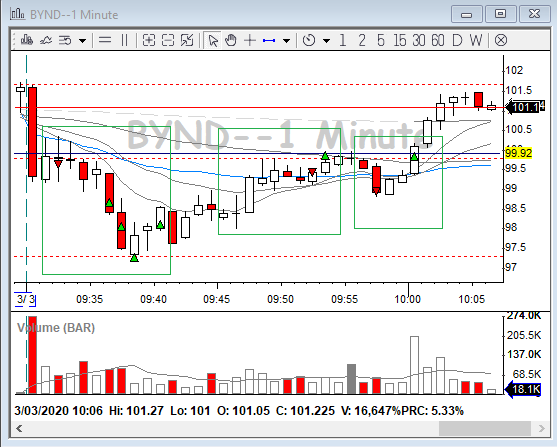Expand the dropdown next to settings list icon
Image resolution: width=557 pixels, height=447 pixels.
[82, 41]
